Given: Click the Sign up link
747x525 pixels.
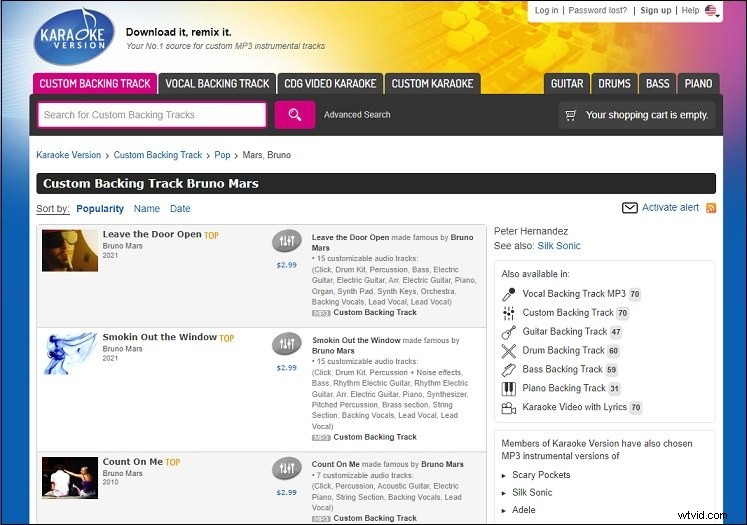Looking at the screenshot, I should click(656, 10).
